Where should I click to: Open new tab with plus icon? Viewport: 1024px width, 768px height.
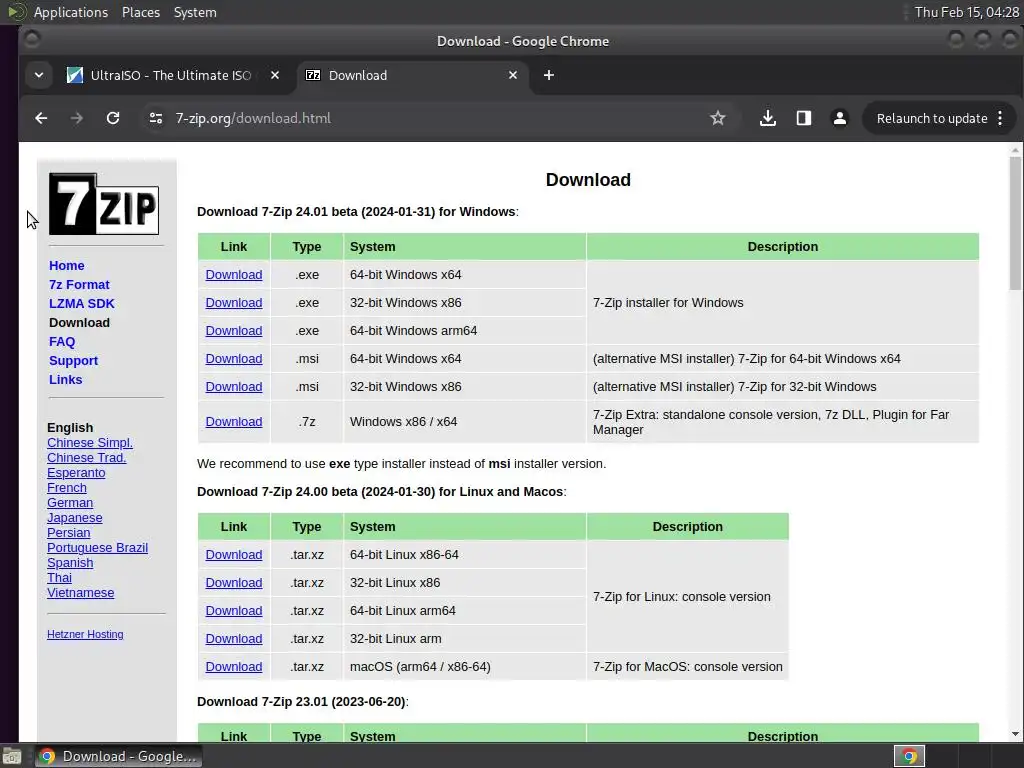[549, 75]
